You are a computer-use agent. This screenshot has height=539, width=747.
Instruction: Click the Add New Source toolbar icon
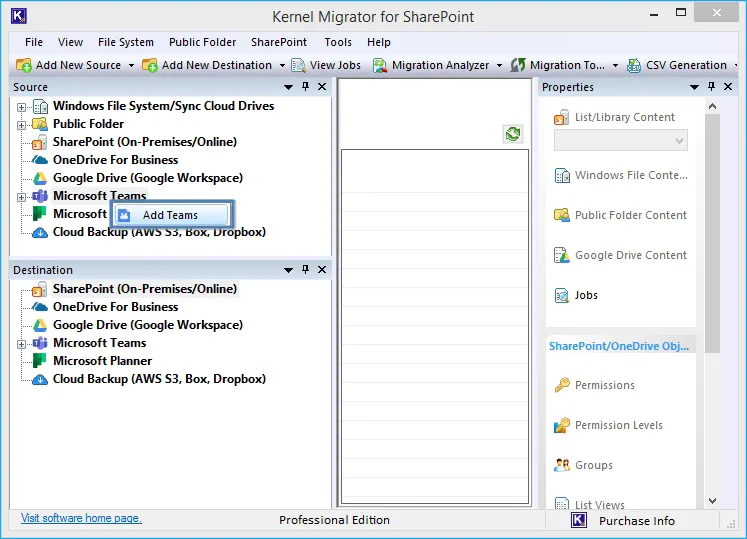(x=24, y=65)
